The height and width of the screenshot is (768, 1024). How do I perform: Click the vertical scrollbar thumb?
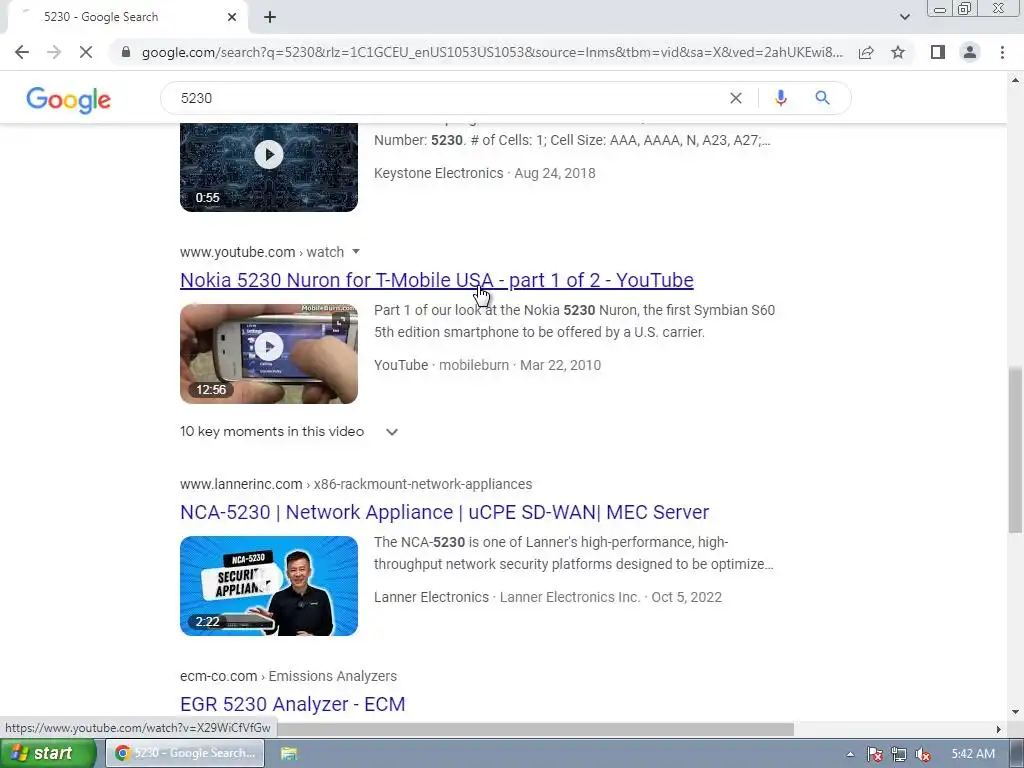[x=1015, y=450]
